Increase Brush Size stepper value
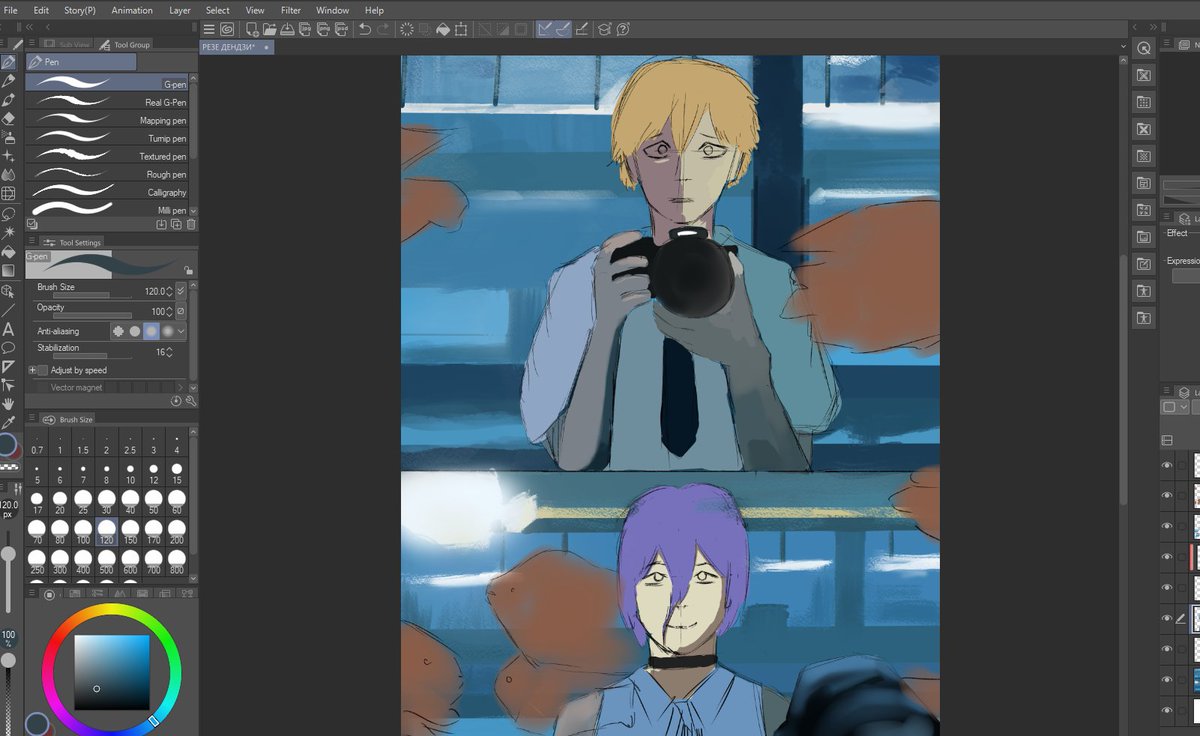Image resolution: width=1200 pixels, height=736 pixels. (169, 288)
